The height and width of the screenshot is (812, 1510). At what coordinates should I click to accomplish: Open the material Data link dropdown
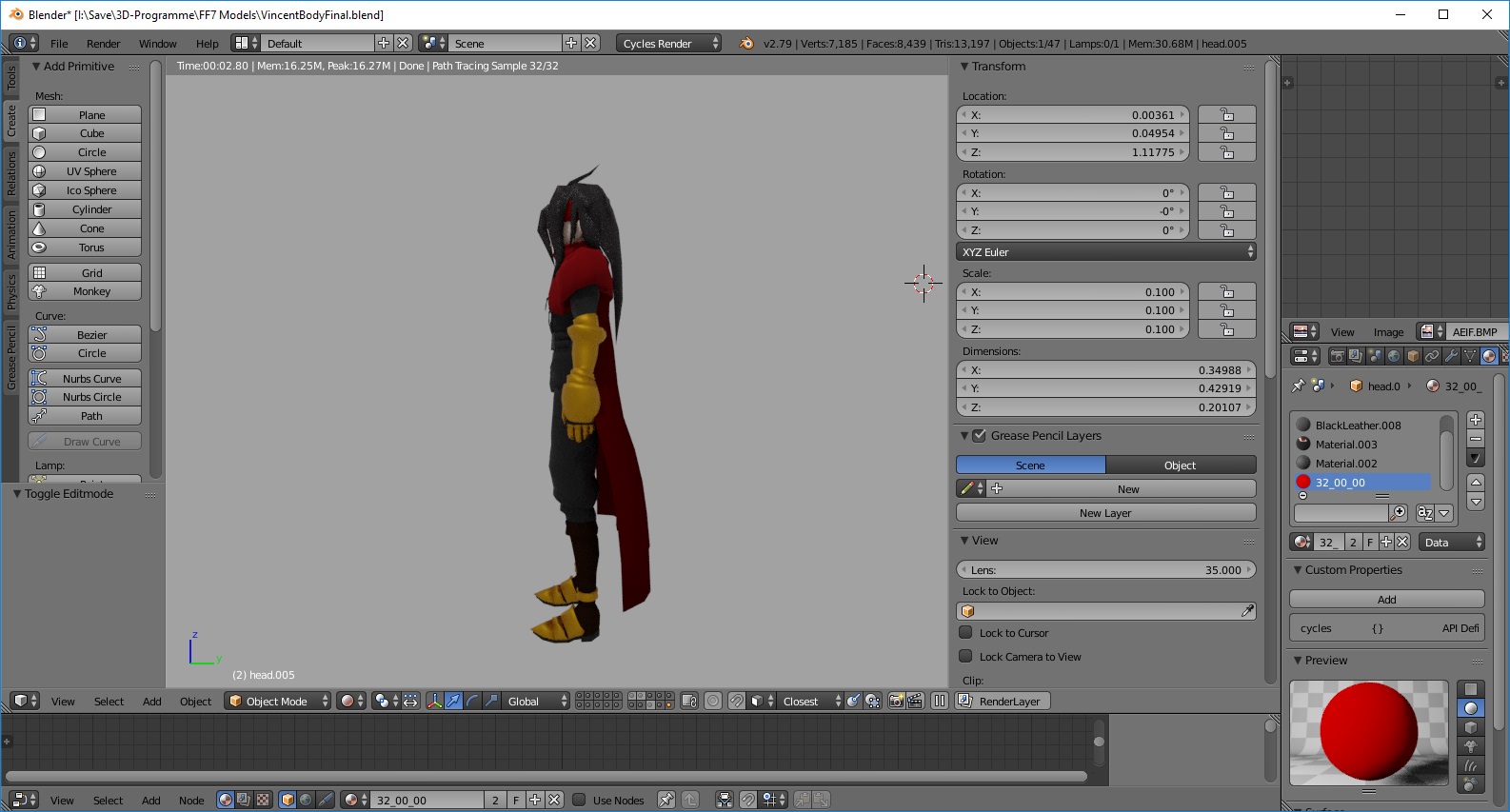tap(1452, 543)
